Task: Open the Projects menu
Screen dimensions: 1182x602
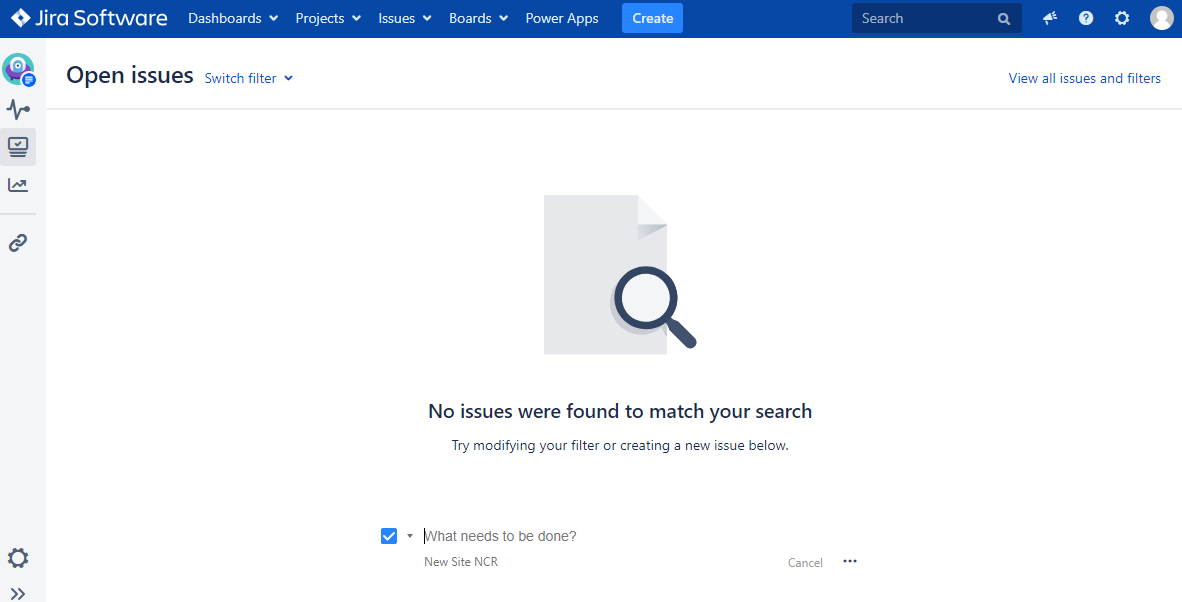Action: 328,18
